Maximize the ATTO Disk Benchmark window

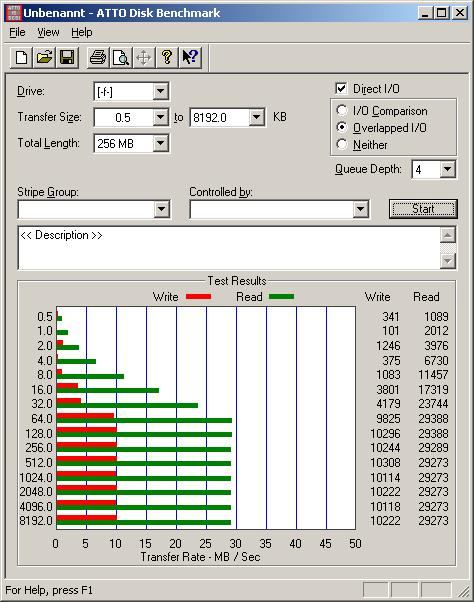pyautogui.click(x=441, y=13)
